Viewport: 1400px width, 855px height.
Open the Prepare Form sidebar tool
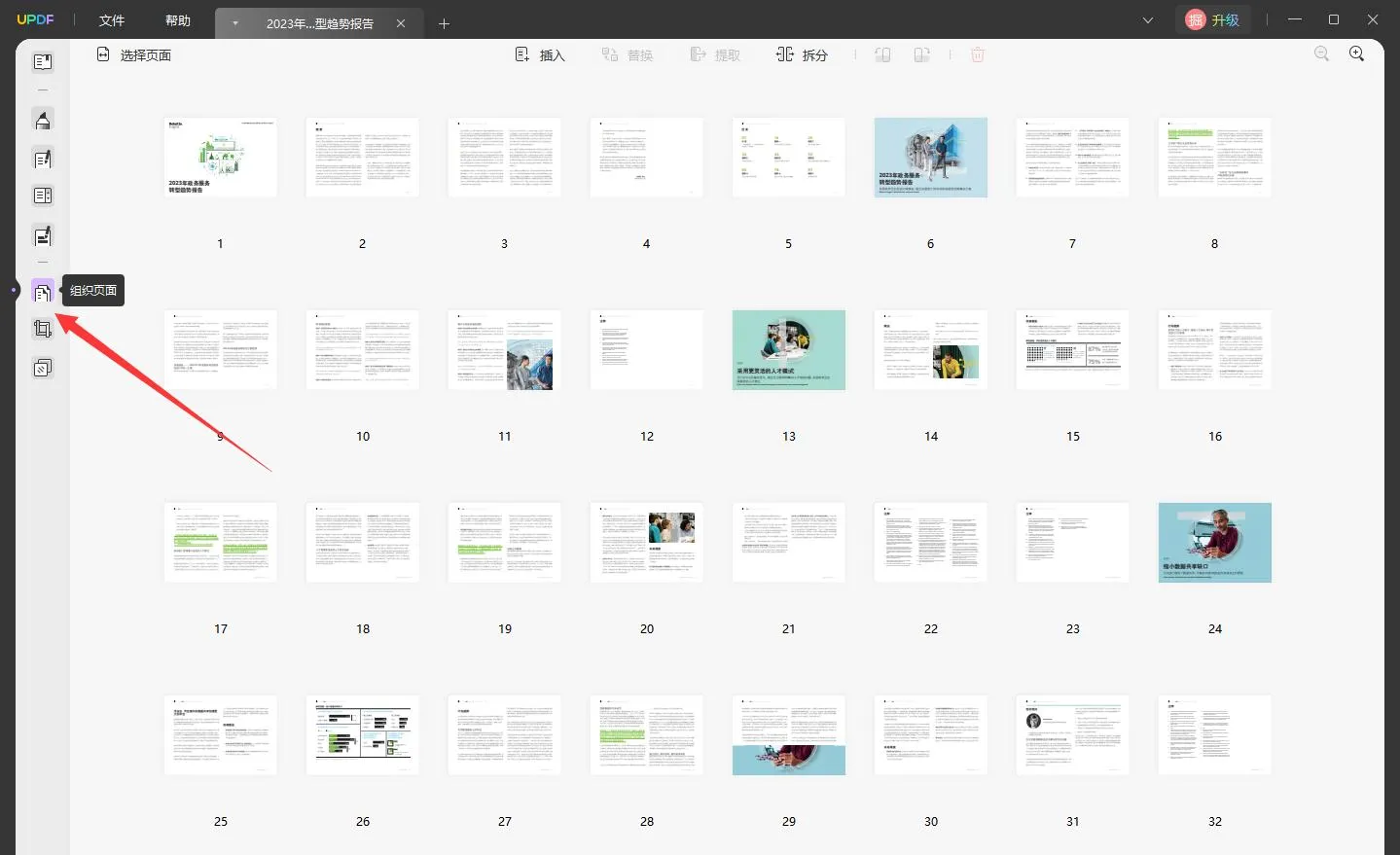43,196
